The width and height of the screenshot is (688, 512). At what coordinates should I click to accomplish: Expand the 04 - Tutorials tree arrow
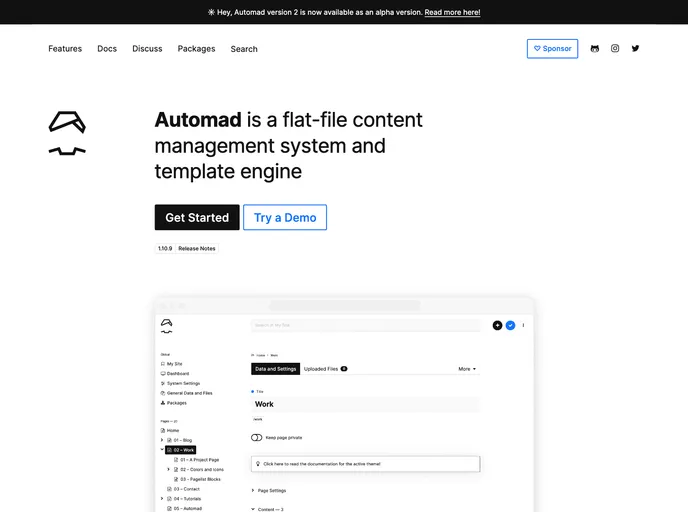coord(162,498)
